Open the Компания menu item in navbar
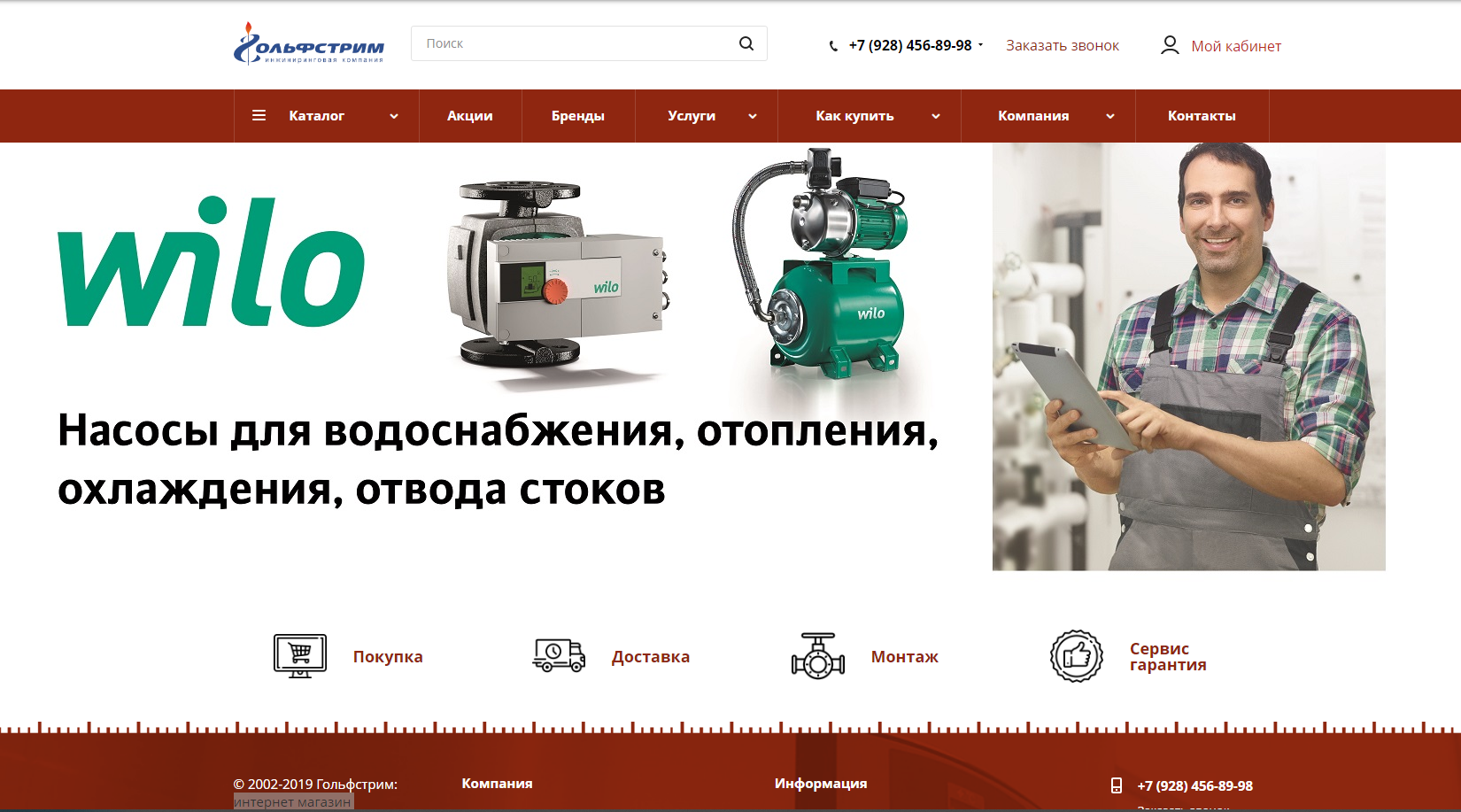The height and width of the screenshot is (812, 1461). (x=1033, y=116)
